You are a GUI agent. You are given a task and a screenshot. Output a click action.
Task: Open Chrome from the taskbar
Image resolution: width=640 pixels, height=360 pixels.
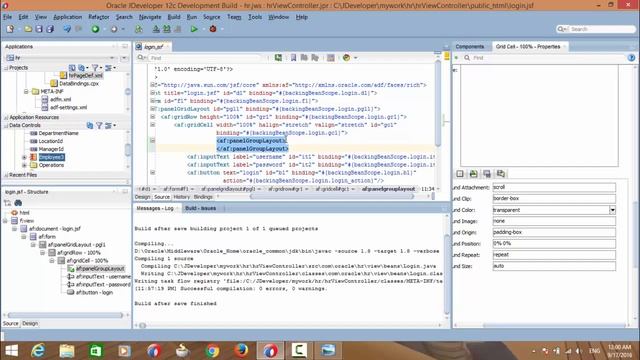click(212, 351)
